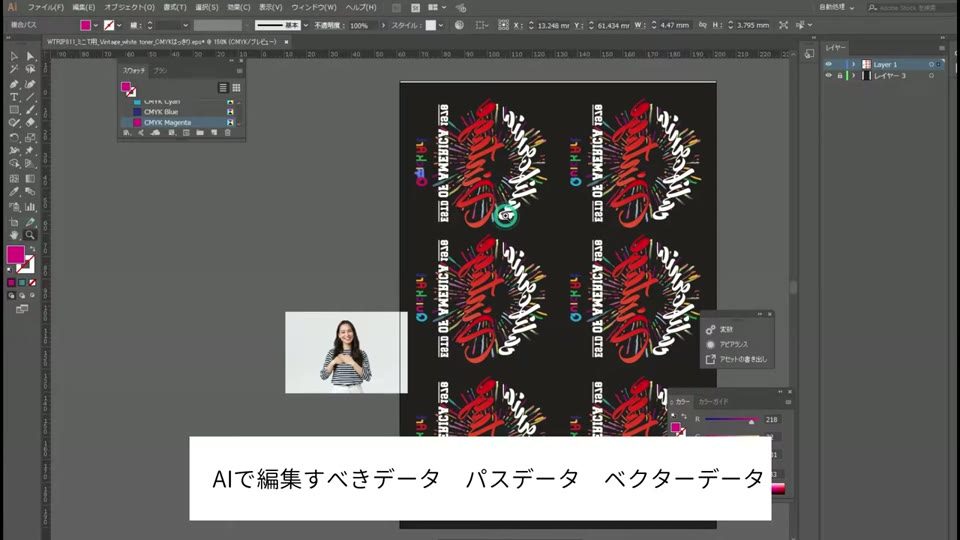Screen dimensions: 960x540
Task: Select the Lasso tool
Action: point(30,70)
